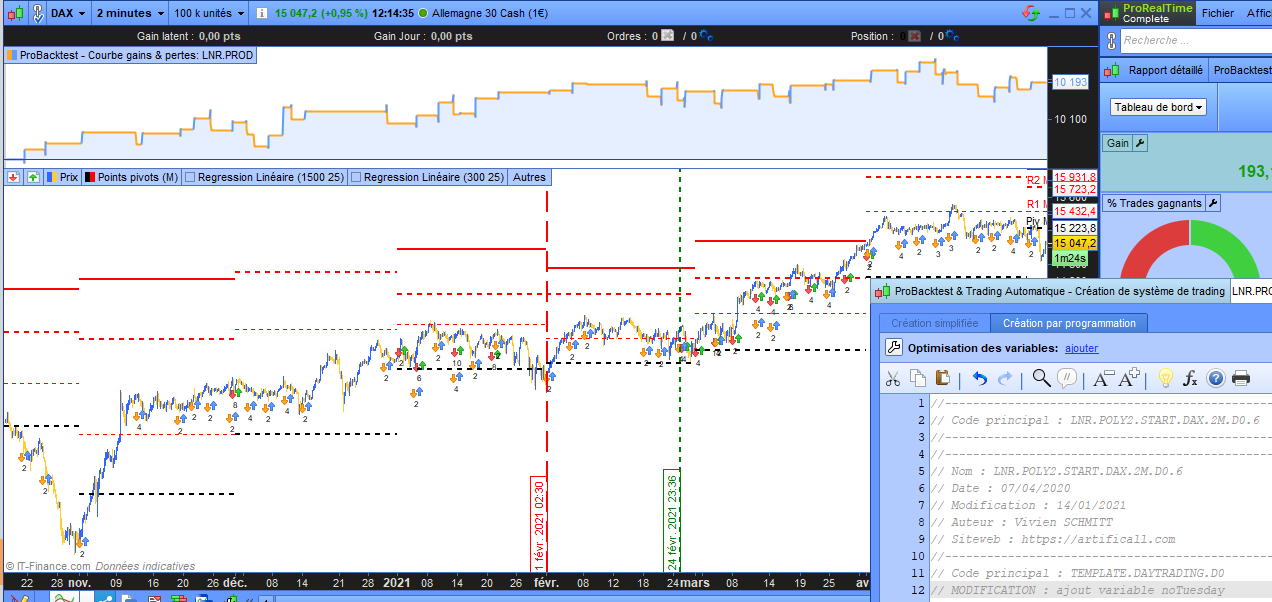Click the 15 931,8 pivot price label
Screen dimensions: 1272x602
tap(1076, 177)
